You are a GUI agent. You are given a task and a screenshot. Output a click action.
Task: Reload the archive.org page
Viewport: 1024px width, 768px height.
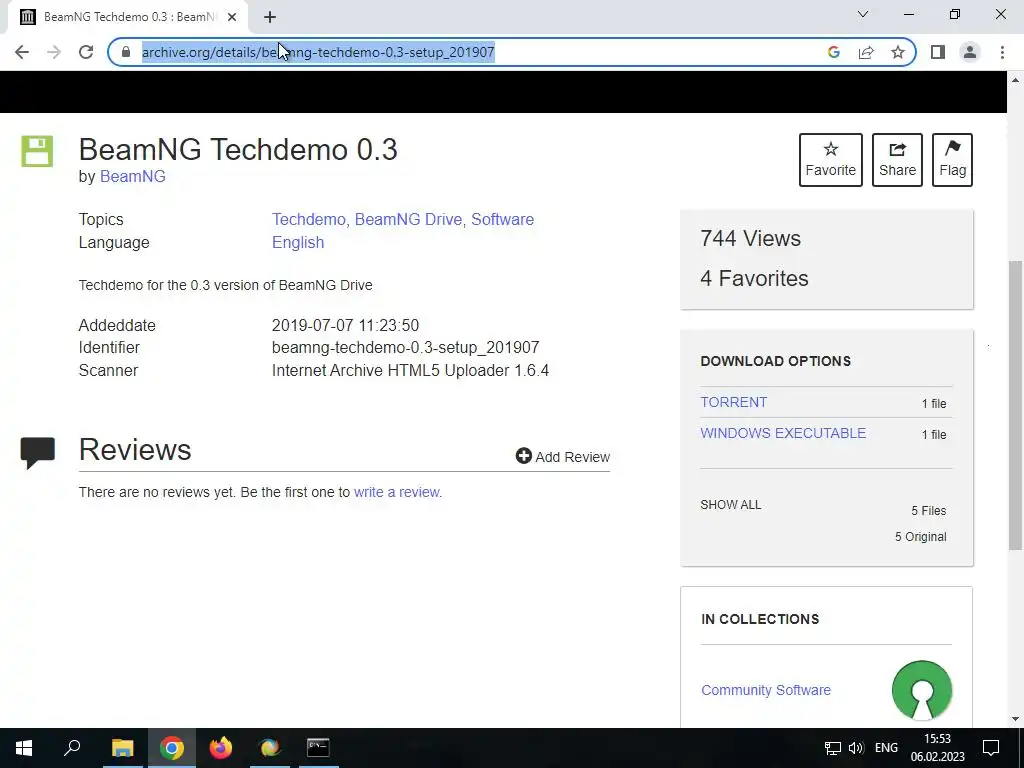tap(86, 52)
